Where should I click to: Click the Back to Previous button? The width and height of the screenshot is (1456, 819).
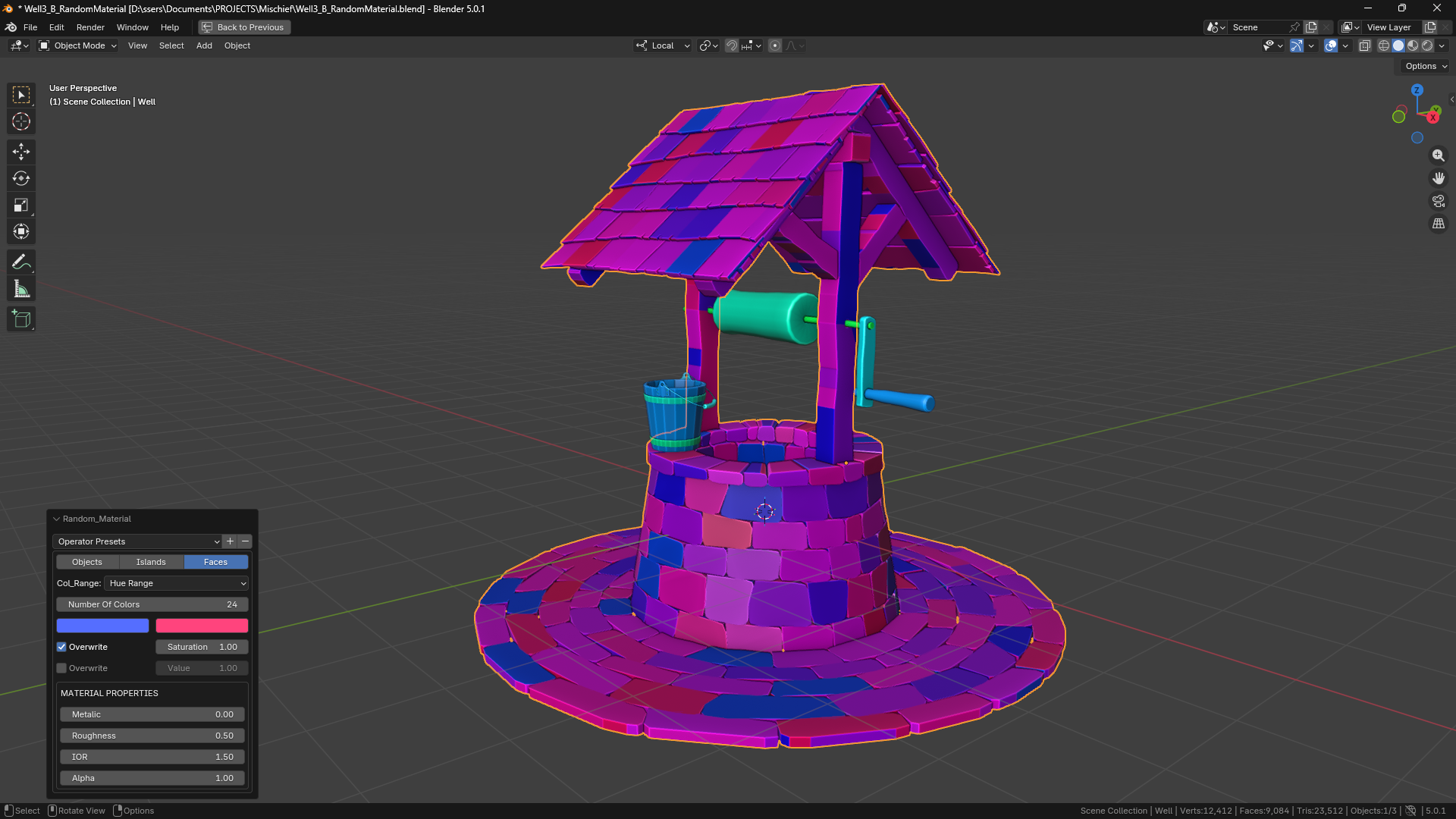[x=244, y=27]
